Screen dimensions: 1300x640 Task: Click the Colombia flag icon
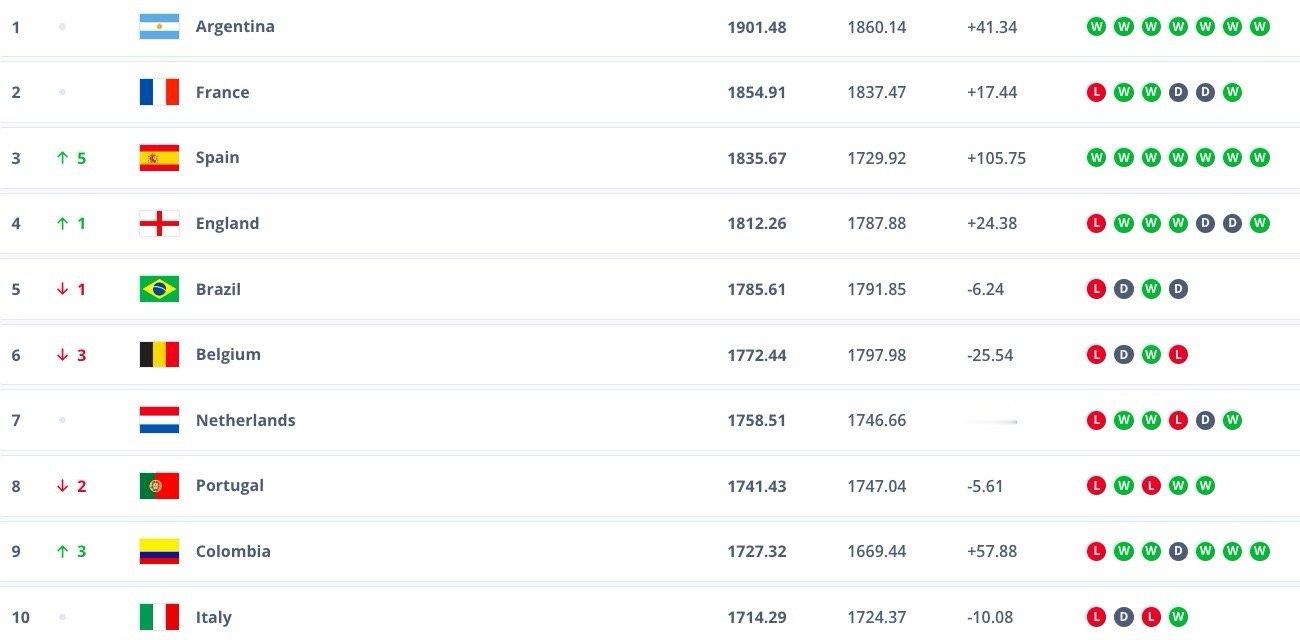[x=159, y=551]
